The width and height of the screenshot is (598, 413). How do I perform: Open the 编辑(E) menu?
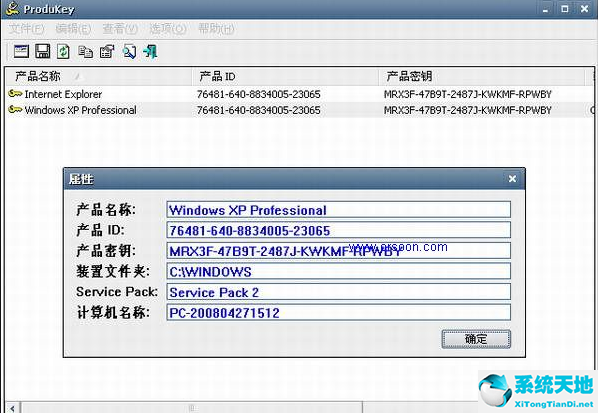73,29
